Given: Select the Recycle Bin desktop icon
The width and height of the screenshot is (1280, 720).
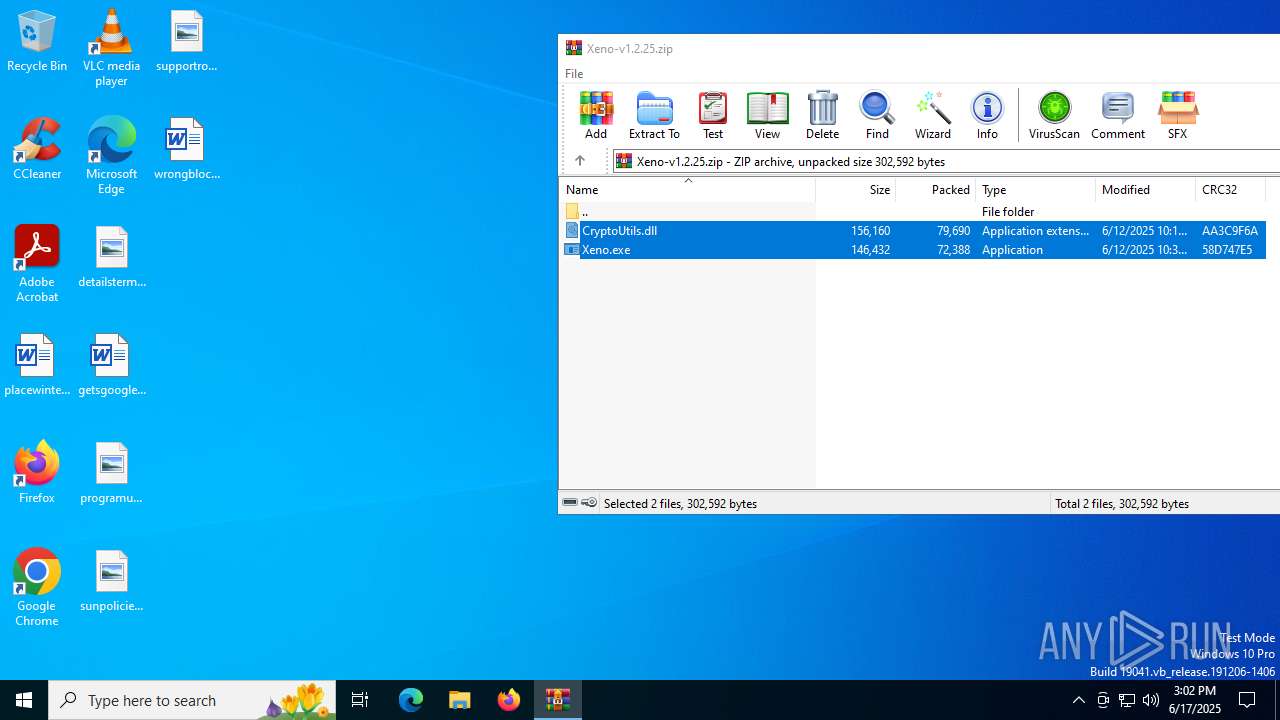Looking at the screenshot, I should 37,41.
